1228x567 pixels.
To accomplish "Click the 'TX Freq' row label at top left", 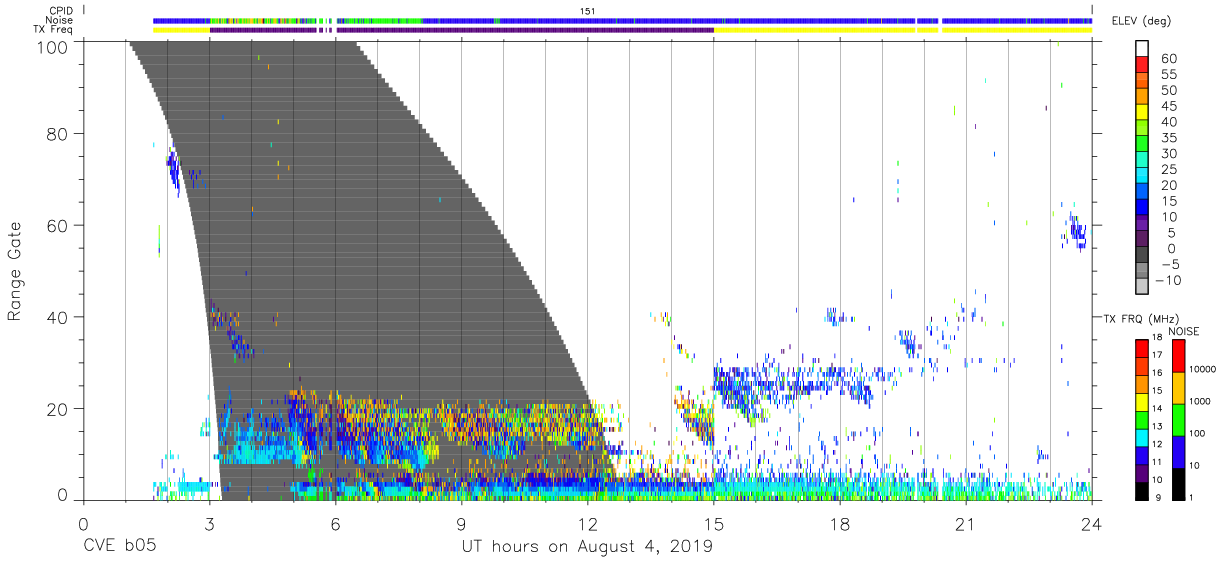I will (x=53, y=30).
